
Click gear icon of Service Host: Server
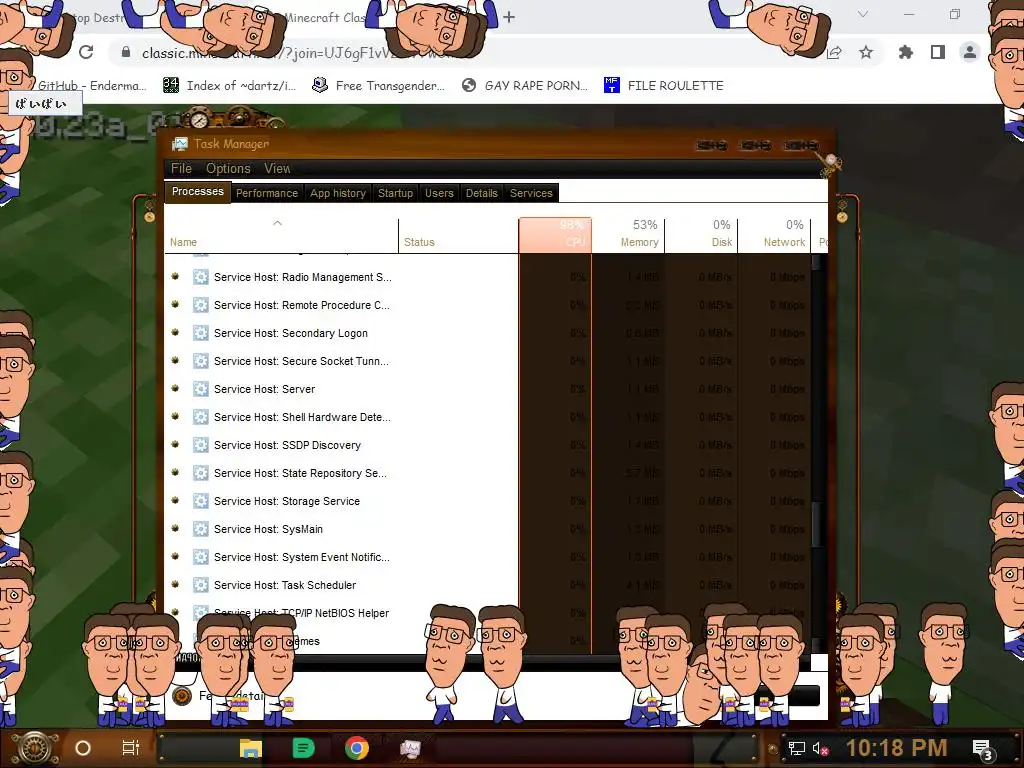(x=201, y=389)
